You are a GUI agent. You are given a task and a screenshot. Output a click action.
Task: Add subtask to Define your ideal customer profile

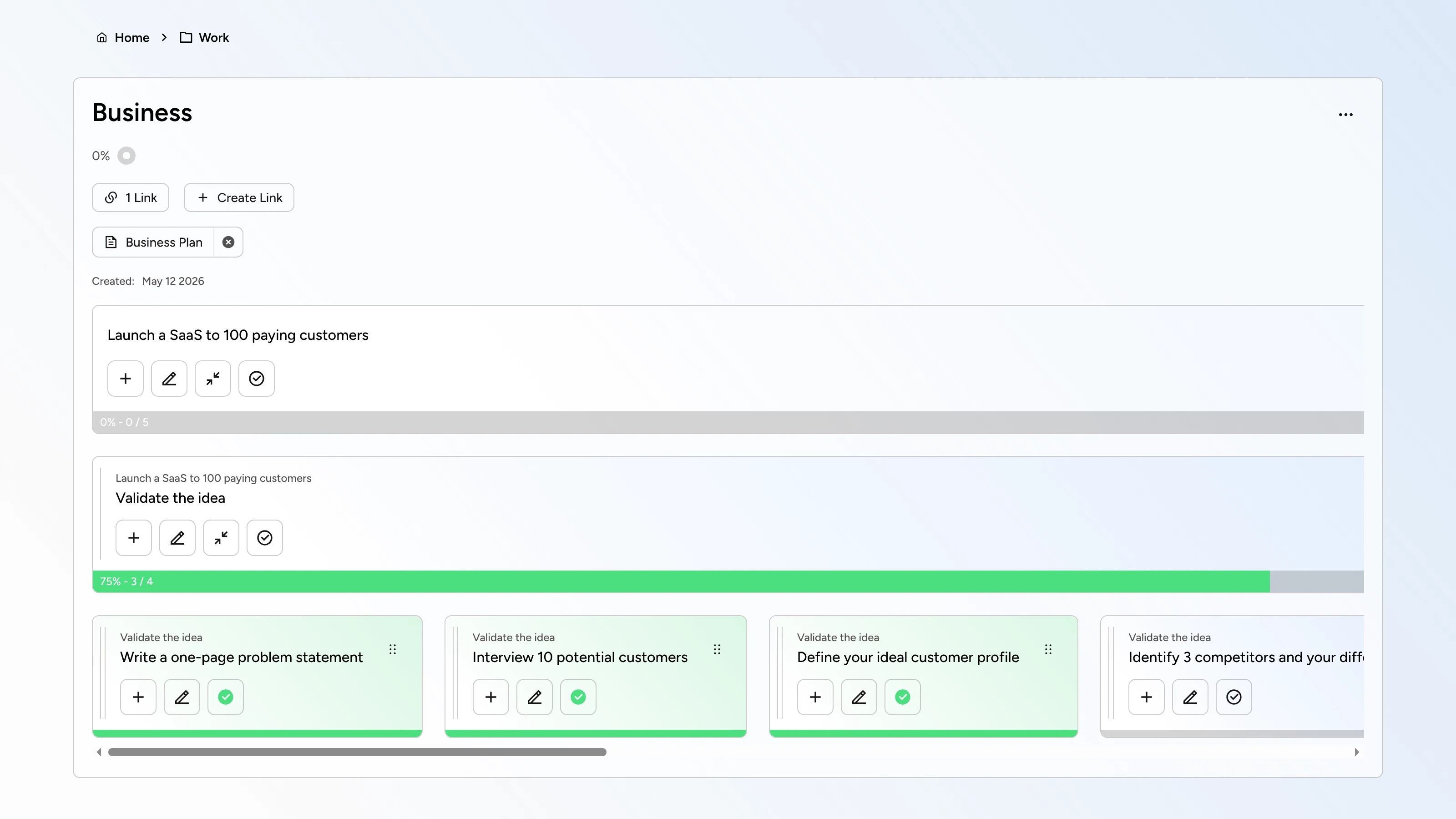pos(815,697)
